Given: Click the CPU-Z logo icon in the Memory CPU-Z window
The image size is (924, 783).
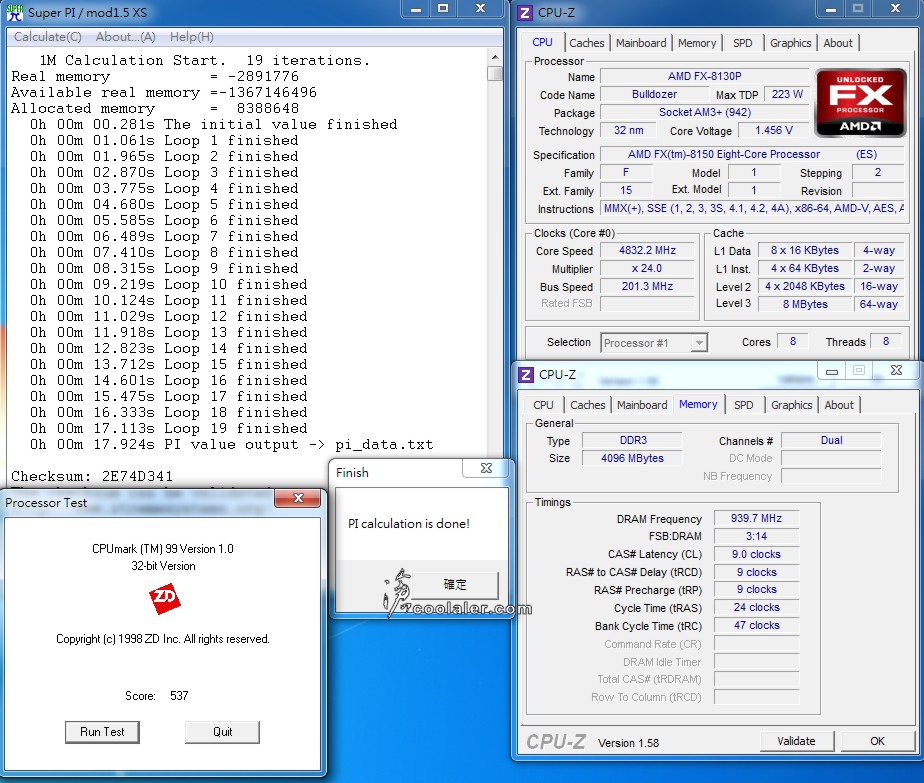Looking at the screenshot, I should pyautogui.click(x=526, y=375).
